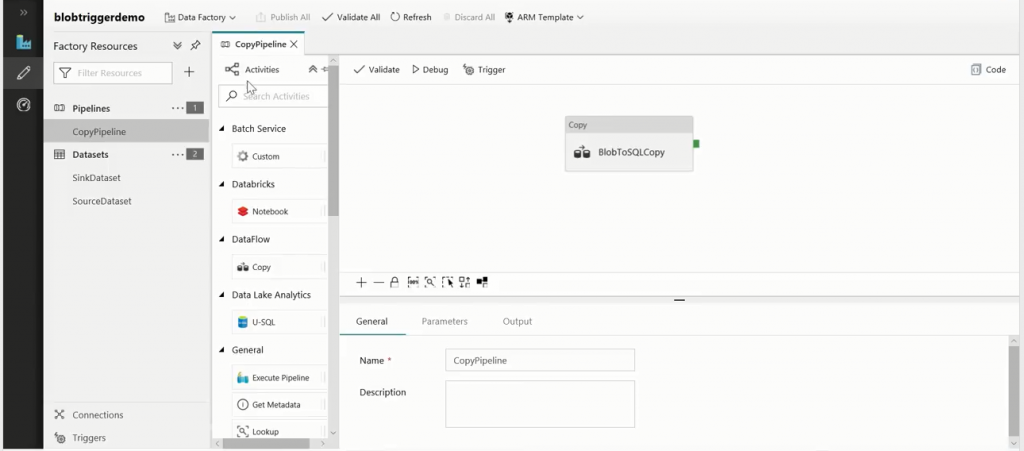Open the Data Factory overview factory icon
Screen dimensions: 1024x451
click(24, 42)
